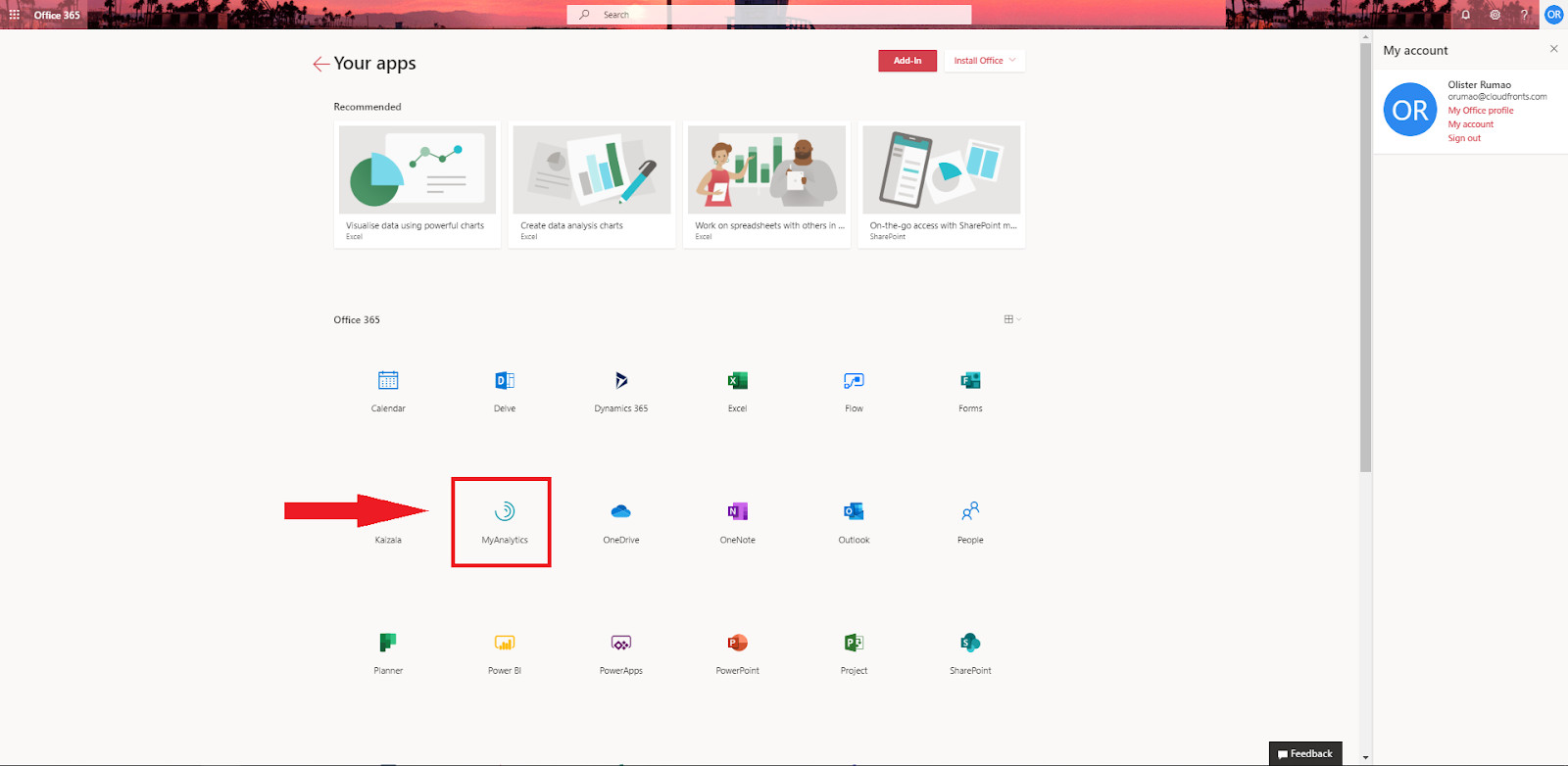Open the app view layout dropdown
This screenshot has width=1568, height=766.
click(x=1012, y=319)
